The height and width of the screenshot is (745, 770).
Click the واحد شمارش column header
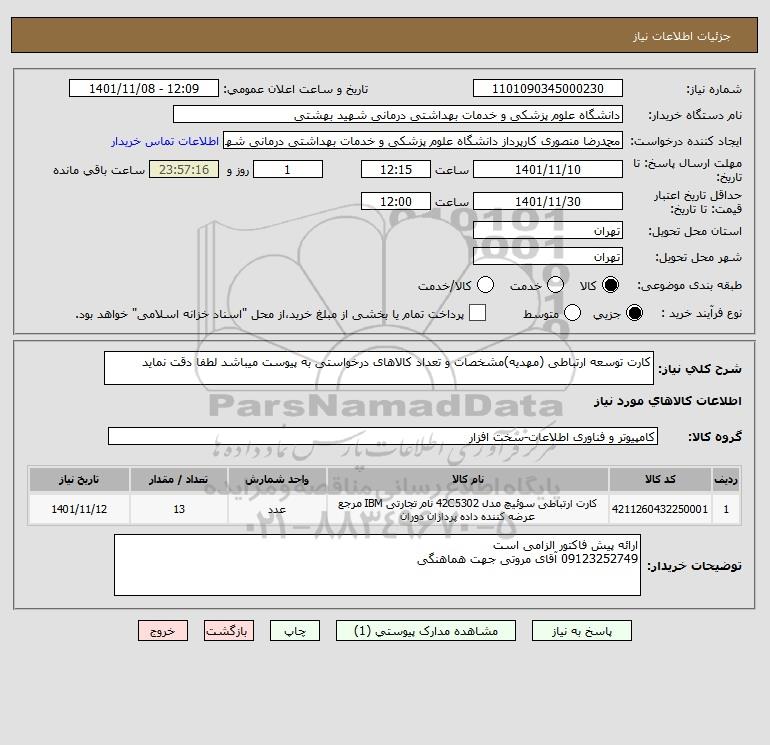[x=277, y=479]
